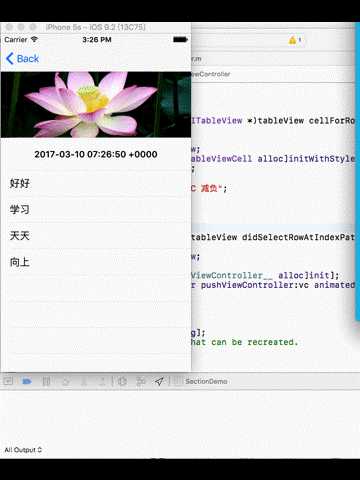Tap the Back button in the simulator
The height and width of the screenshot is (480, 360).
tap(22, 59)
